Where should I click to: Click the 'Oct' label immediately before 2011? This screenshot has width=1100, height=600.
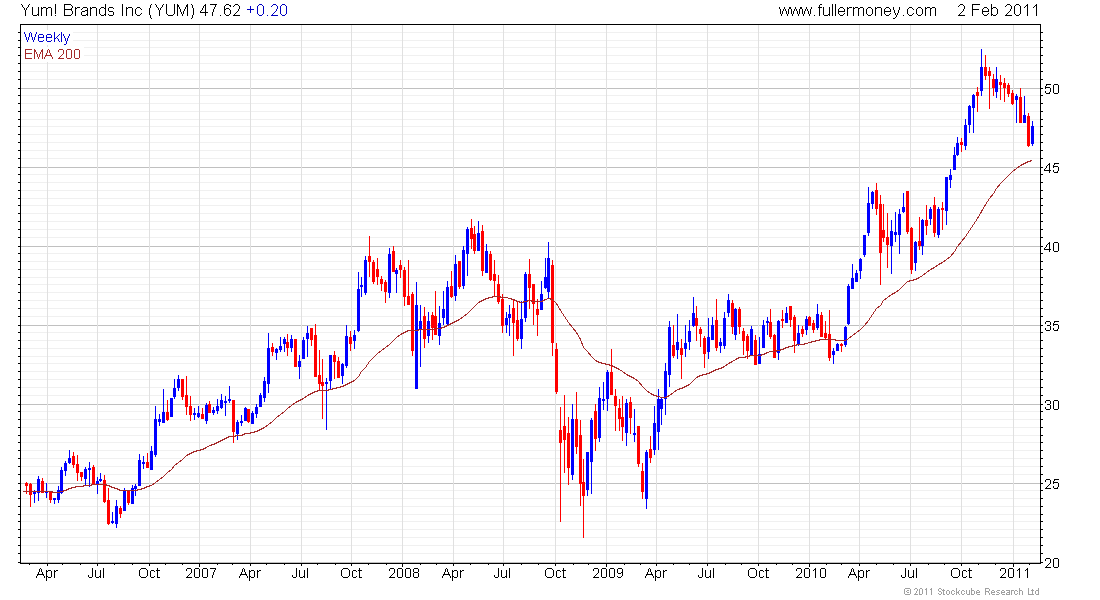[961, 573]
